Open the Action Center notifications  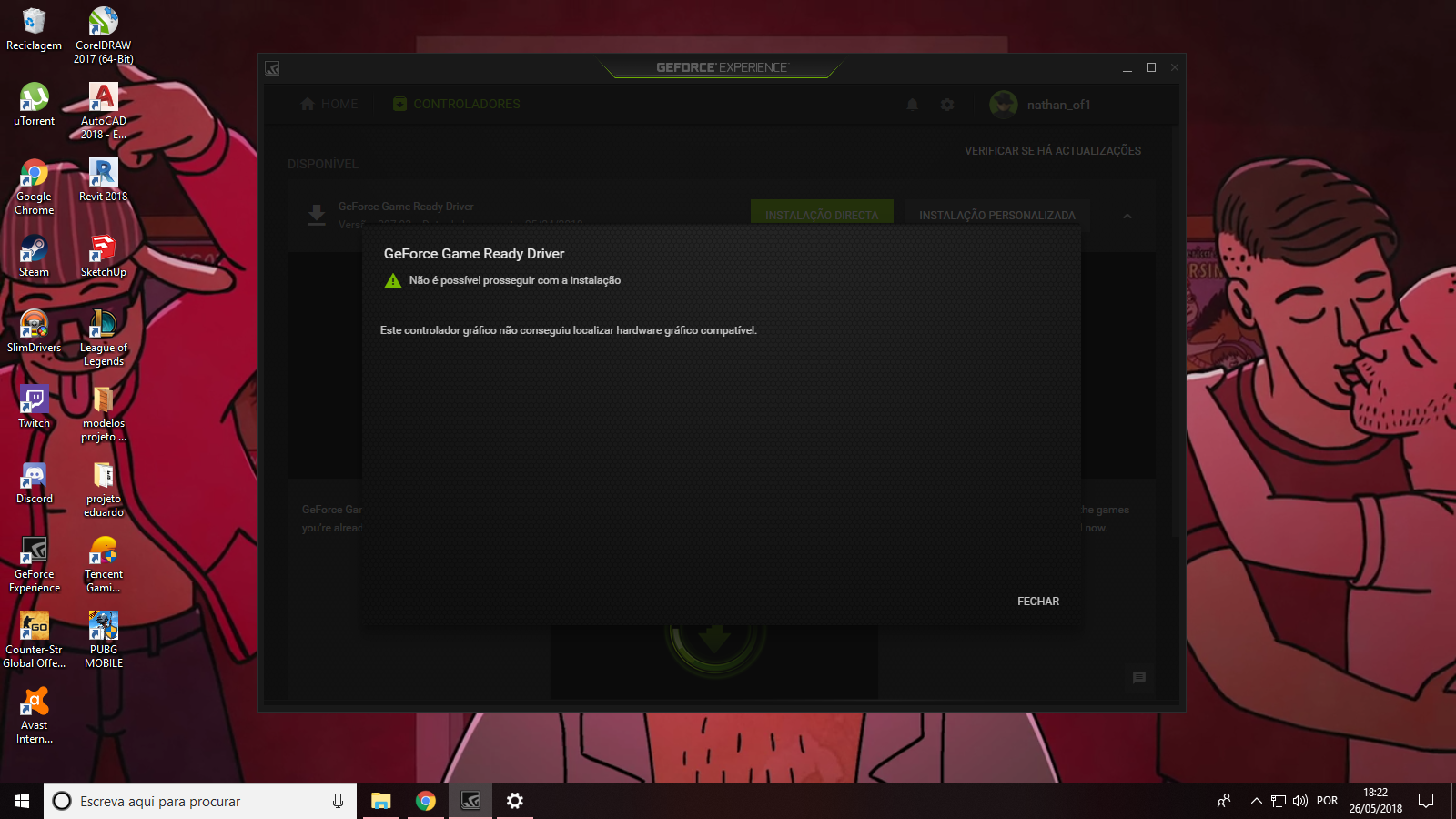(x=1426, y=801)
